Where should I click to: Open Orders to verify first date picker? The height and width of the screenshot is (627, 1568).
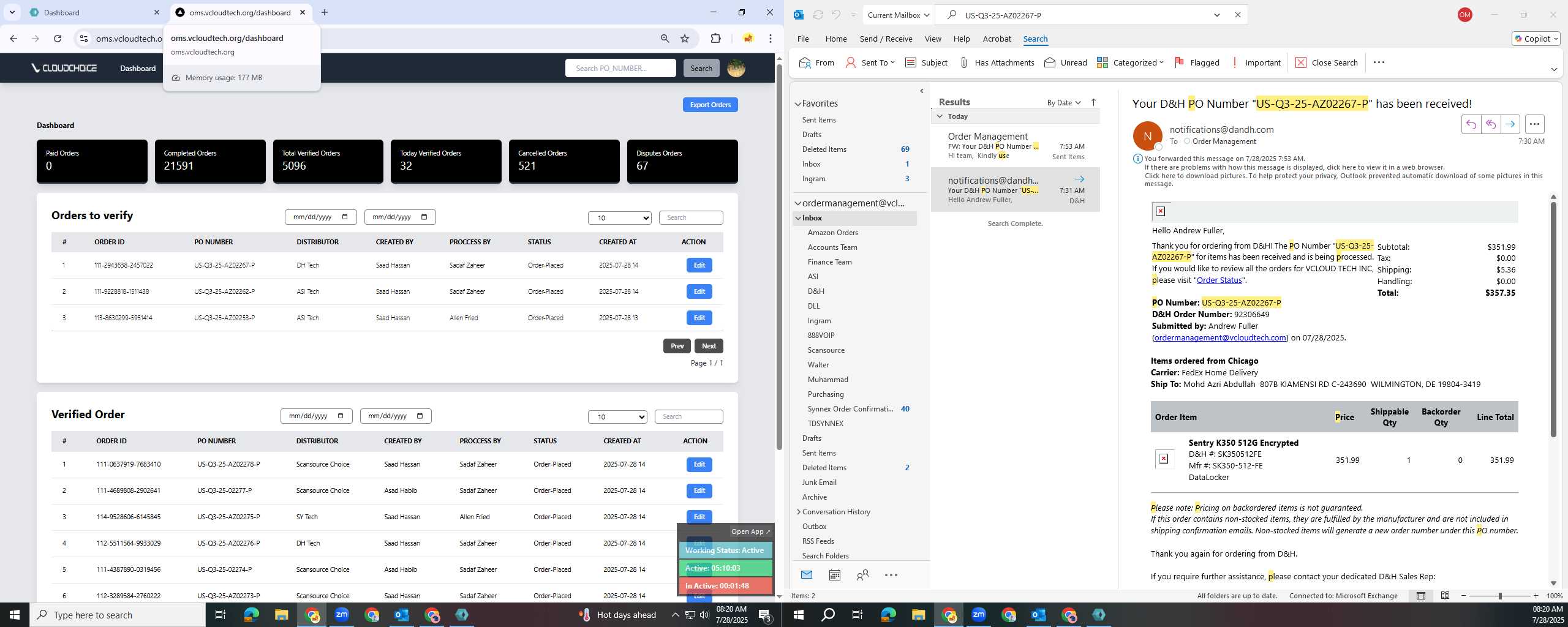point(321,217)
